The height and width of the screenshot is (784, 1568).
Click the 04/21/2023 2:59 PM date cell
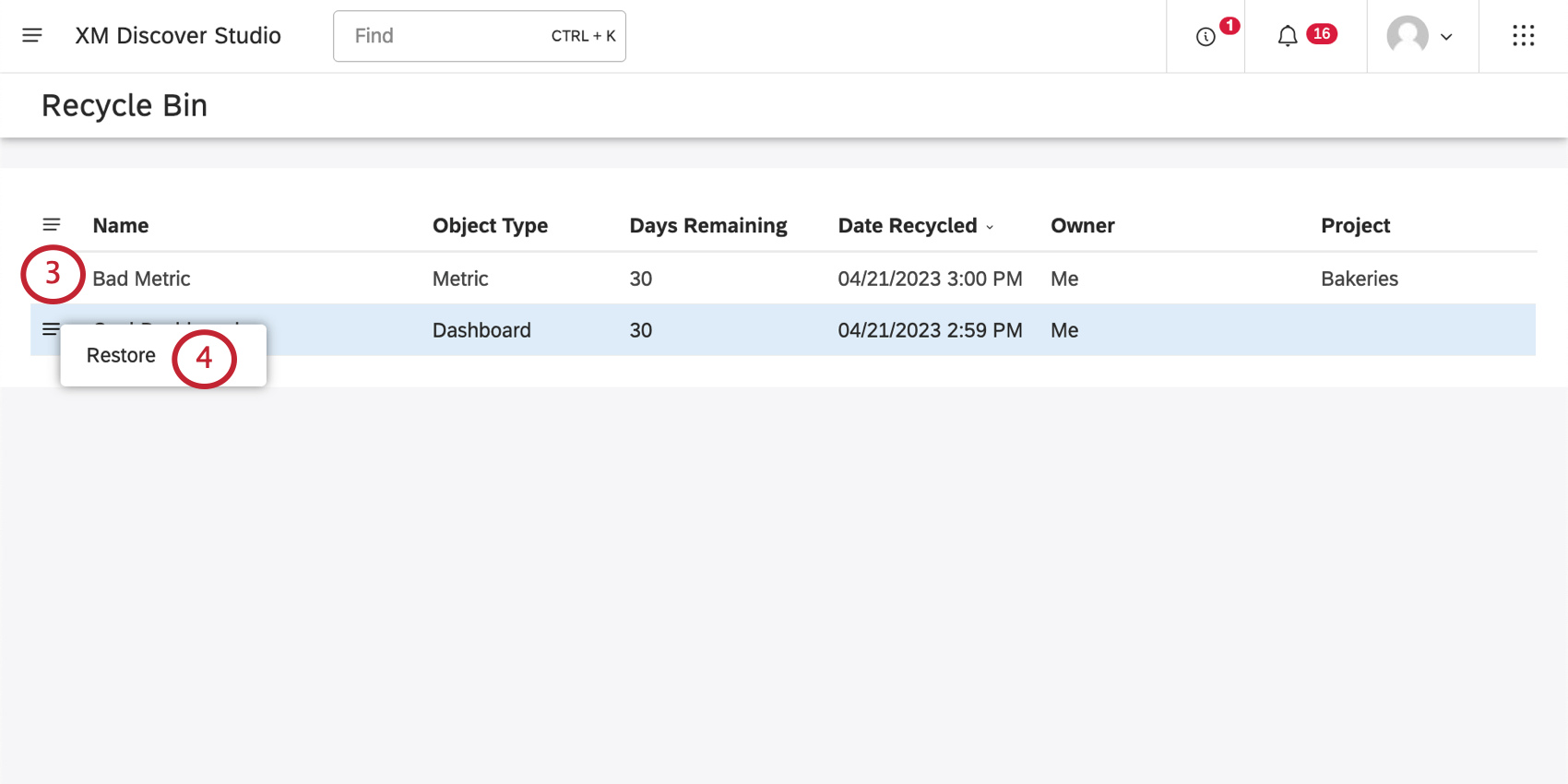(x=930, y=330)
